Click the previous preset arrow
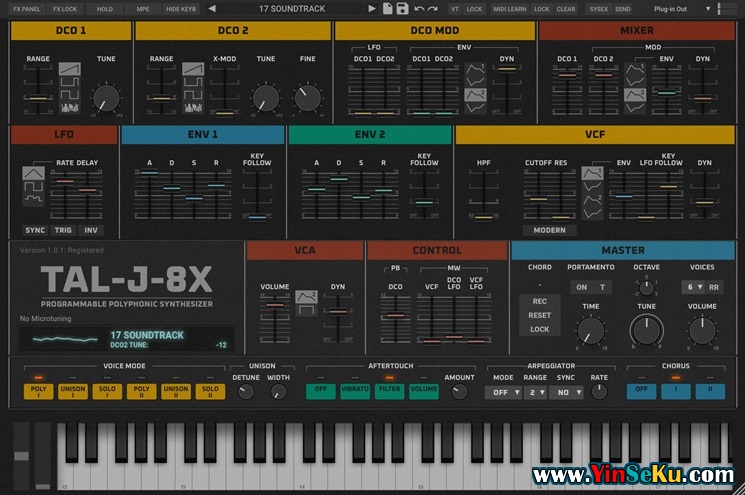 tap(212, 8)
